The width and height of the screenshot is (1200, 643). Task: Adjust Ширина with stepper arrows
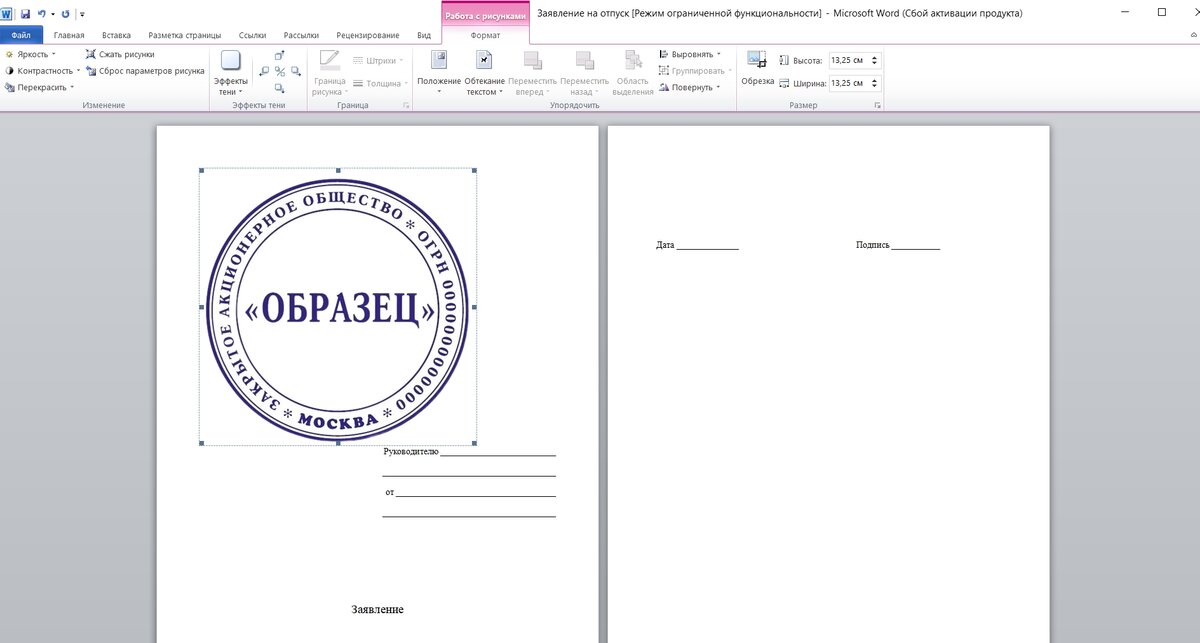[x=876, y=84]
